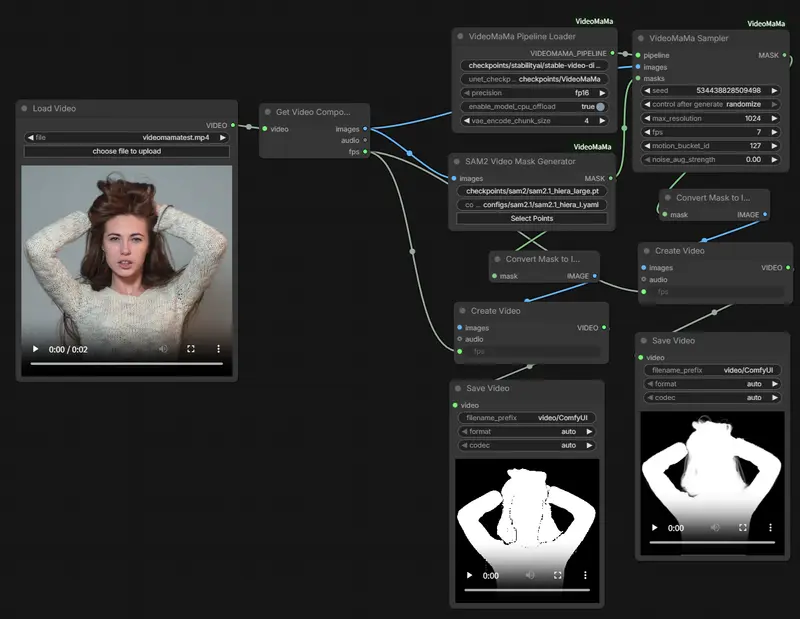Open control after generate randomize dropdown
The image size is (800, 619).
(710, 103)
